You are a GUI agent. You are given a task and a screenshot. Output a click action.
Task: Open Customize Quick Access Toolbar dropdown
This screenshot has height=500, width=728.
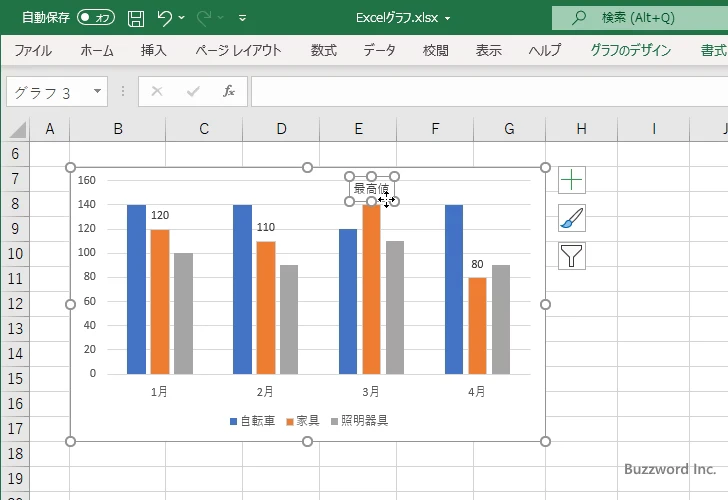coord(242,18)
